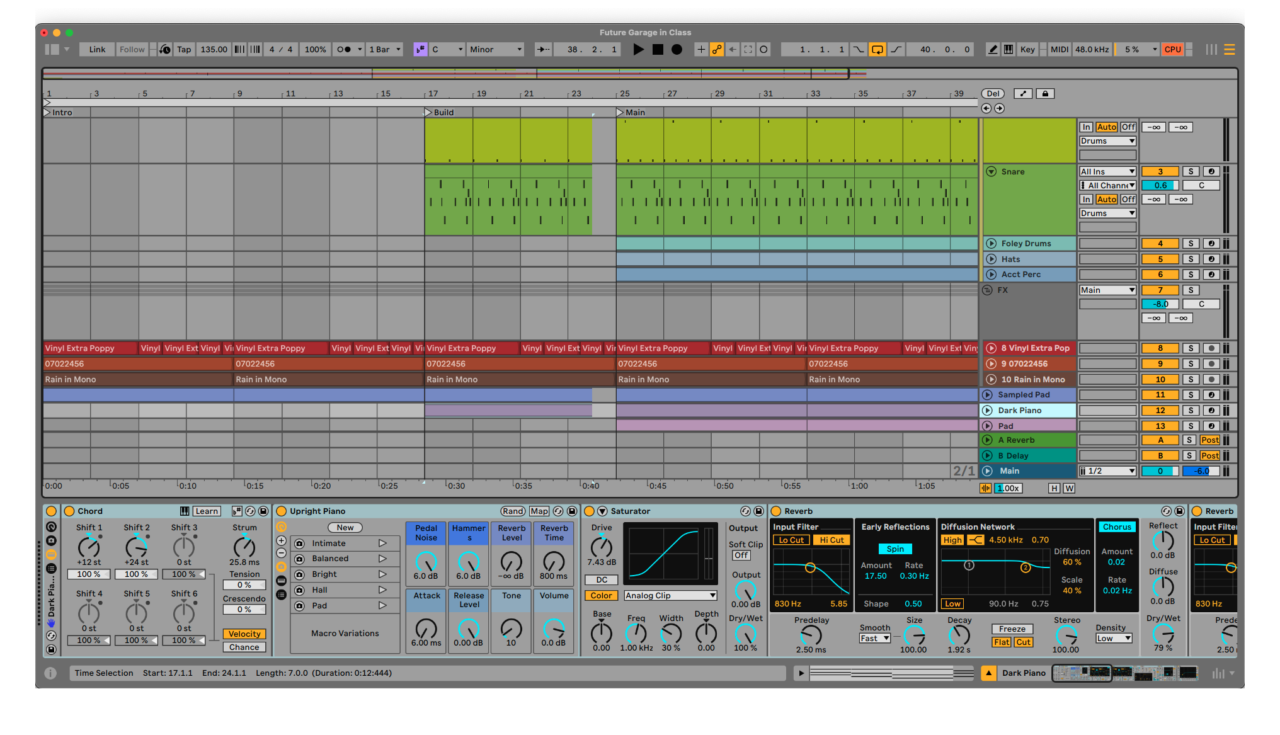Click the Hats track play icon
Screen dimensions: 1280x735
(x=991, y=259)
